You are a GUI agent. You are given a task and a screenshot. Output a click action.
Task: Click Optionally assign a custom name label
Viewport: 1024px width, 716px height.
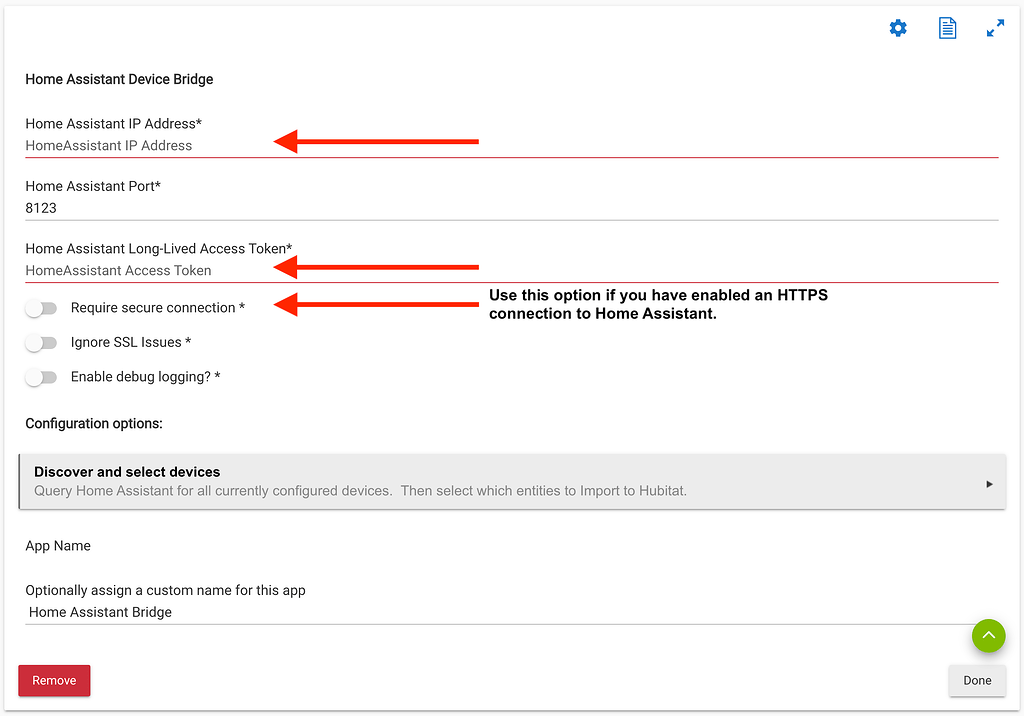point(165,591)
